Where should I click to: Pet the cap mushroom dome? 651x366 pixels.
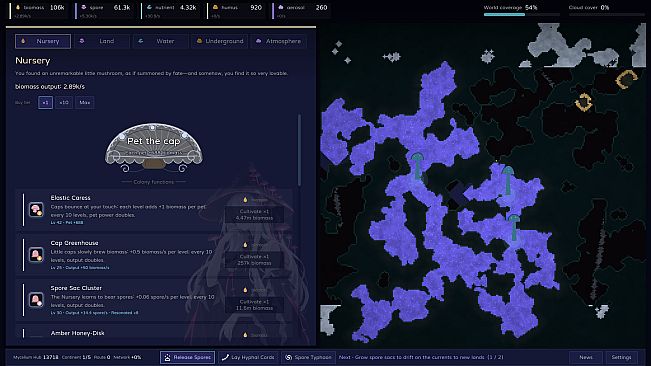[x=154, y=147]
